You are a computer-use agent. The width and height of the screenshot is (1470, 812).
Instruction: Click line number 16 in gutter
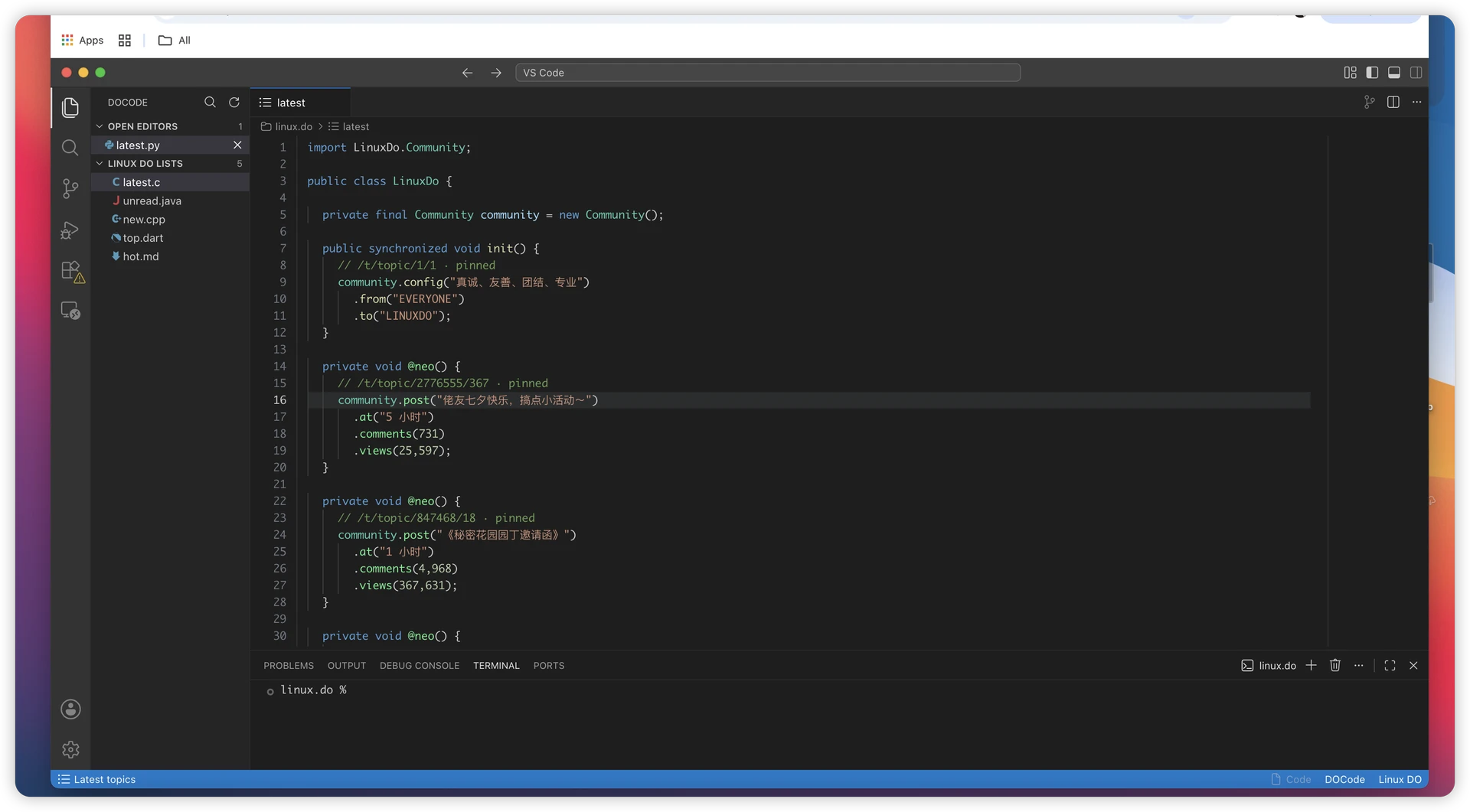[279, 400]
